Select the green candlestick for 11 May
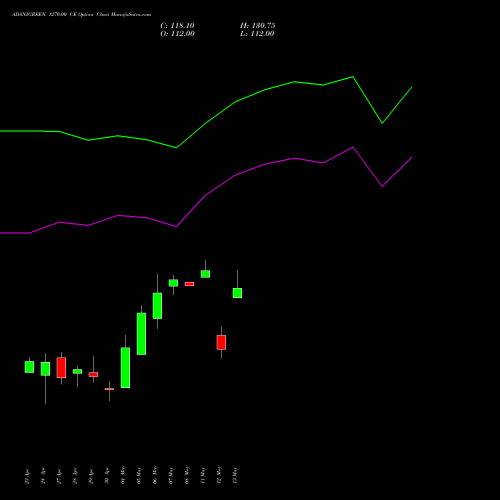Screen dimensions: 500x500 coord(205,274)
